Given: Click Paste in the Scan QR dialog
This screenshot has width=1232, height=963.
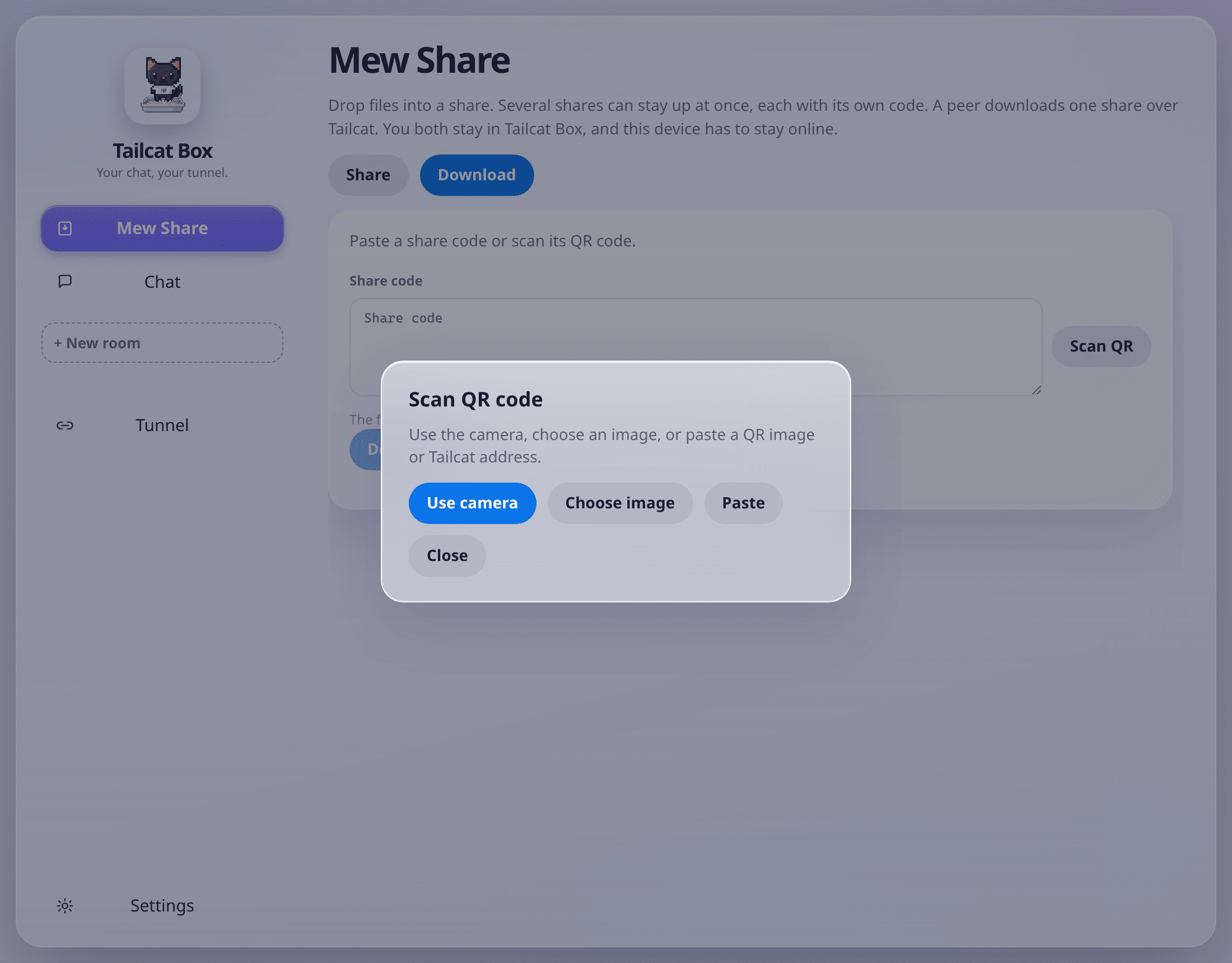Looking at the screenshot, I should coord(744,503).
